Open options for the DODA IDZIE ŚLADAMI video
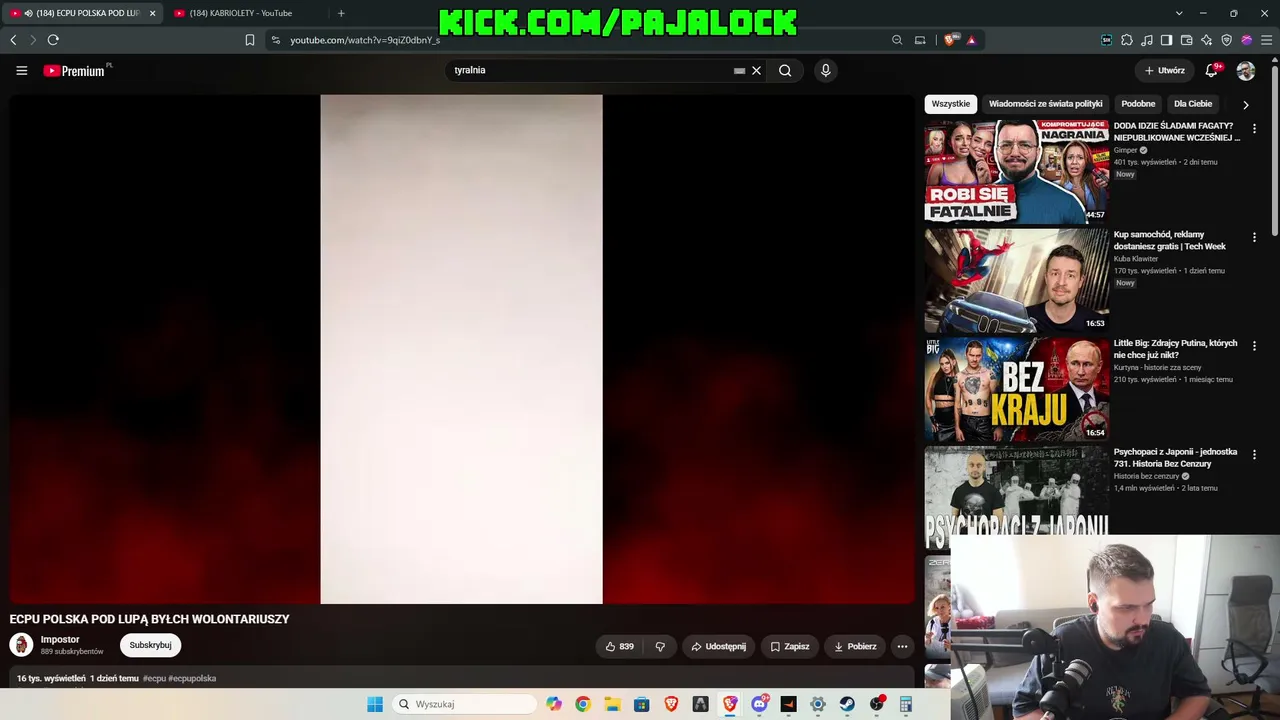This screenshot has width=1280, height=720. click(1254, 128)
